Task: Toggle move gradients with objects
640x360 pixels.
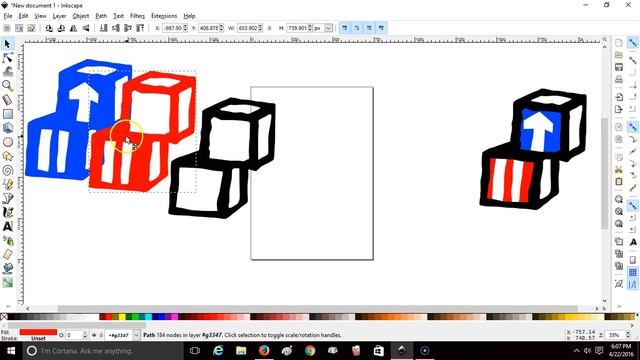Action: pos(369,28)
